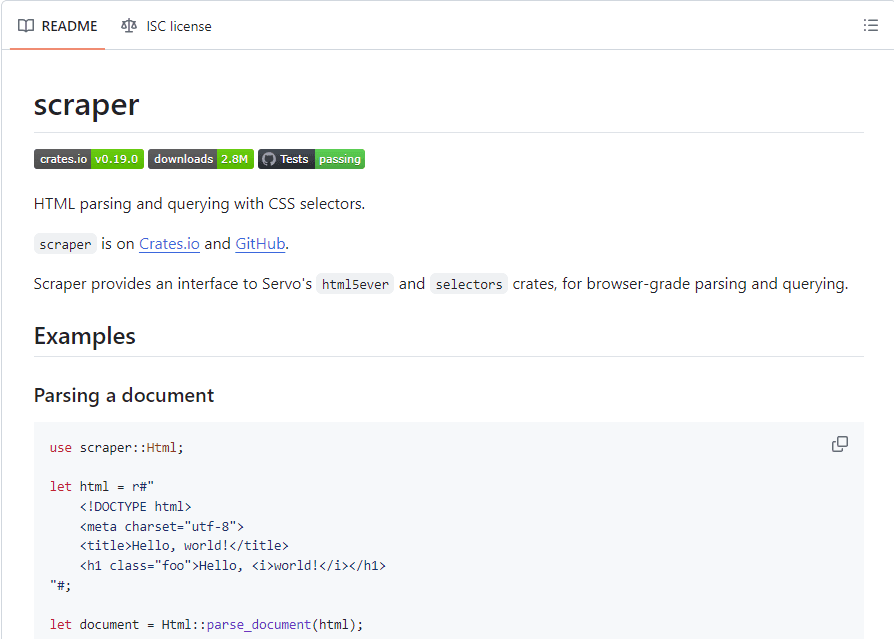The height and width of the screenshot is (639, 894).
Task: Open the README outline list icon
Action: (x=870, y=26)
